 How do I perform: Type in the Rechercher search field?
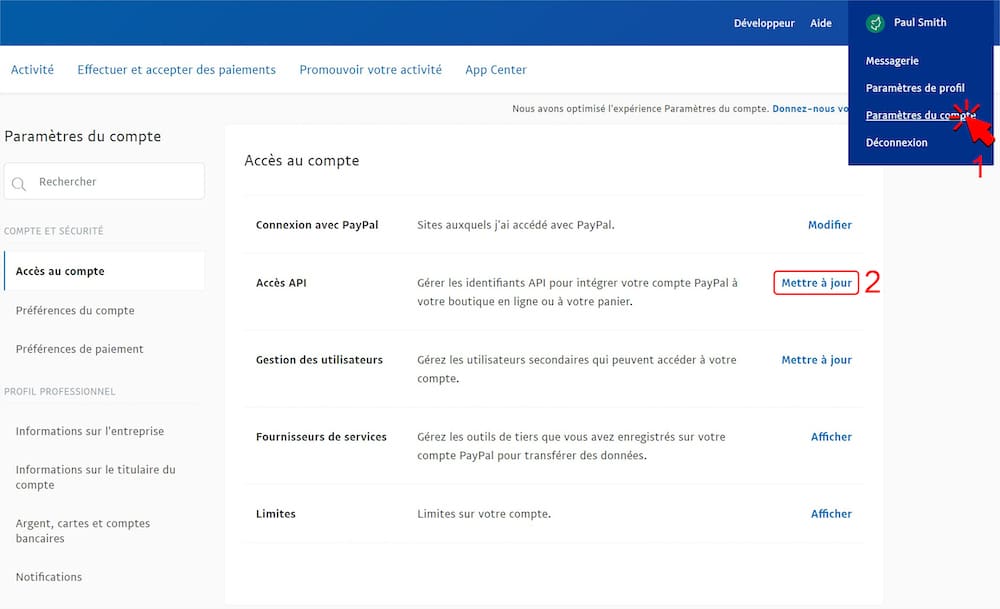tap(115, 182)
